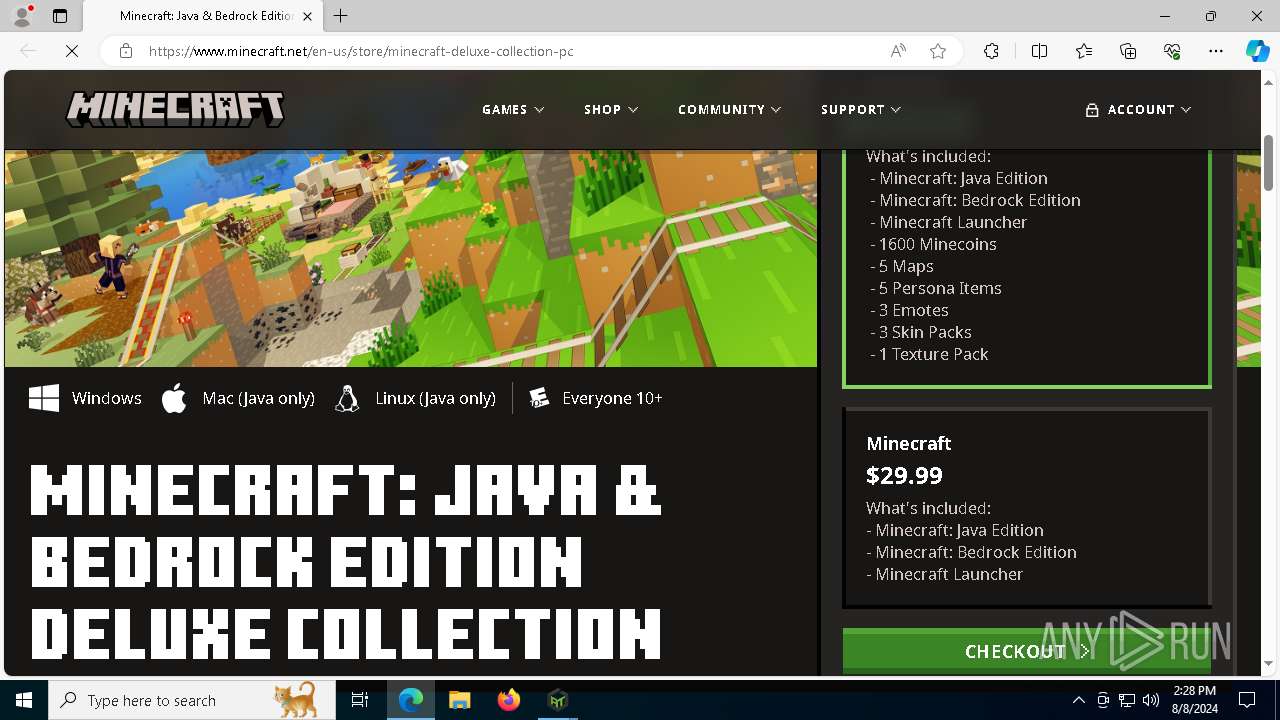
Task: Expand the SUPPORT menu
Action: [861, 110]
